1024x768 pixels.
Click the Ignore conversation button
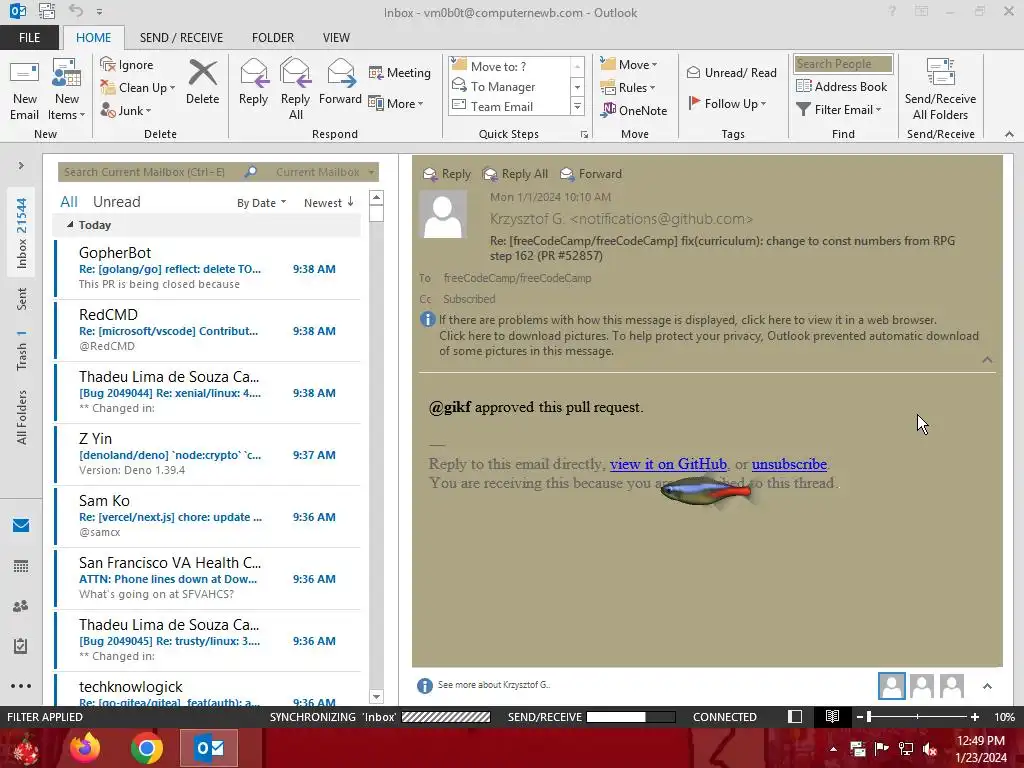click(x=127, y=65)
